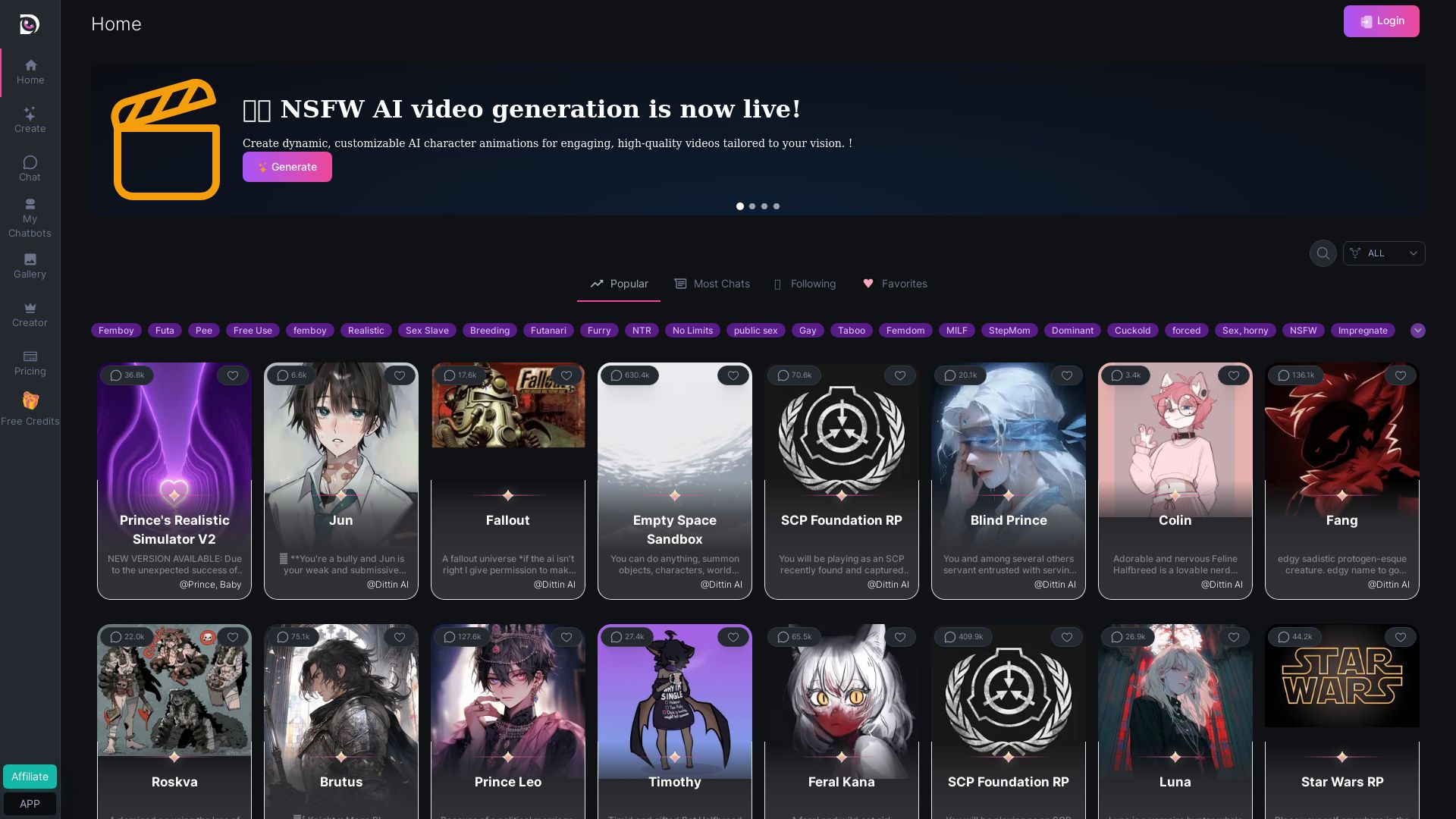Image resolution: width=1456 pixels, height=819 pixels.
Task: Like the Star Wars RP card
Action: 1401,637
